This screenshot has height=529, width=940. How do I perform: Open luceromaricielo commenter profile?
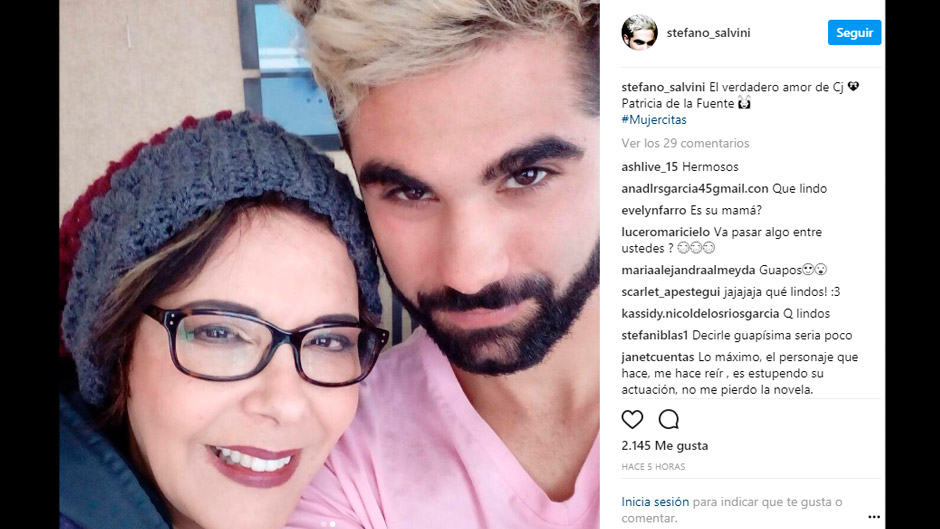point(665,232)
